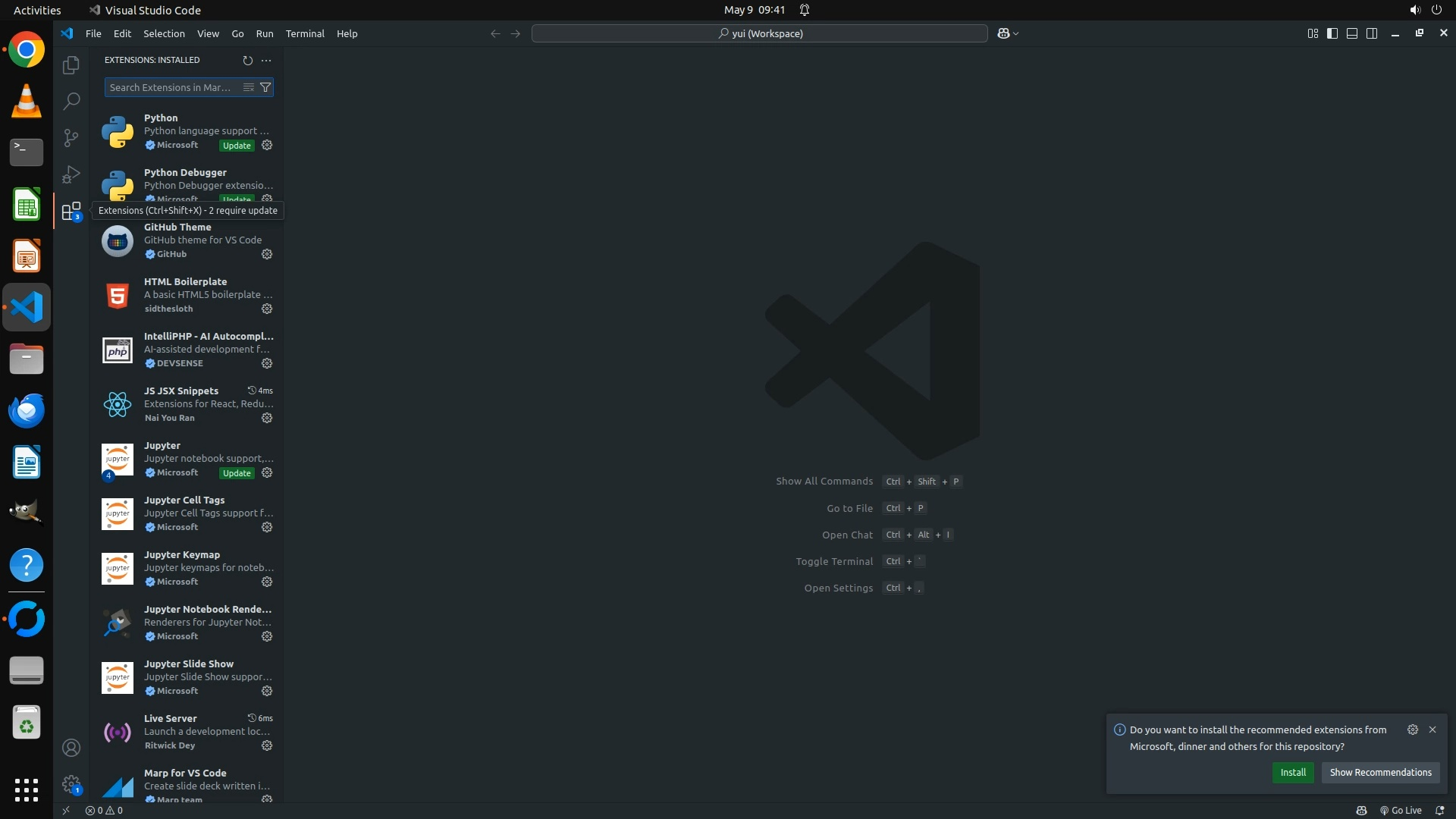Open the Run and Debug view
Viewport: 1456px width, 819px height.
[71, 174]
